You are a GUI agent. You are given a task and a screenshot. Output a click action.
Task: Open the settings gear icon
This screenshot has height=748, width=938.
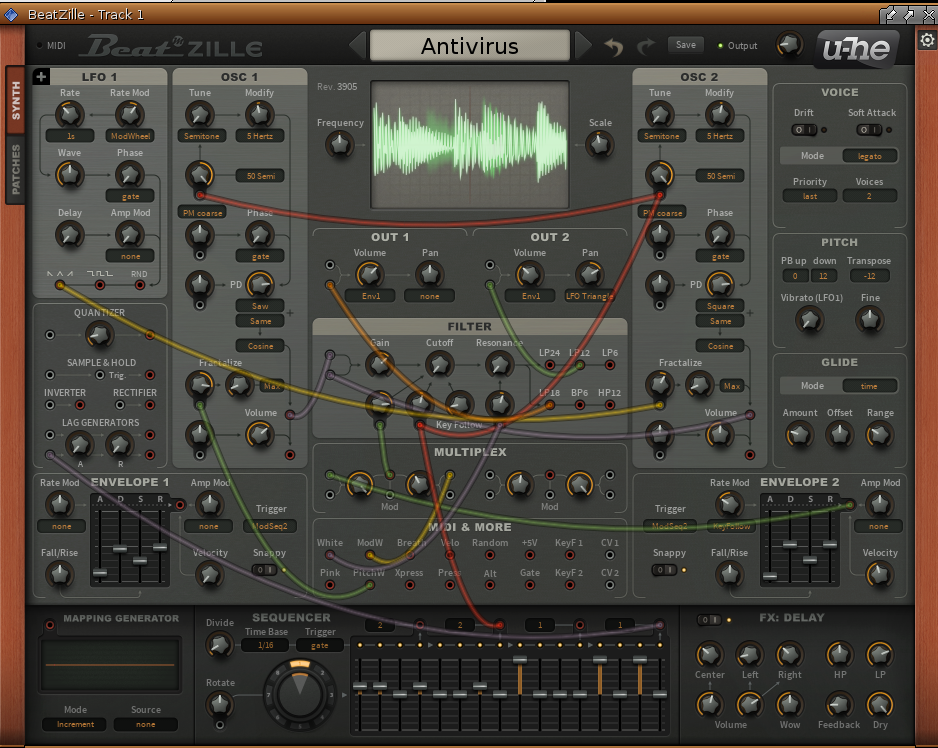927,40
